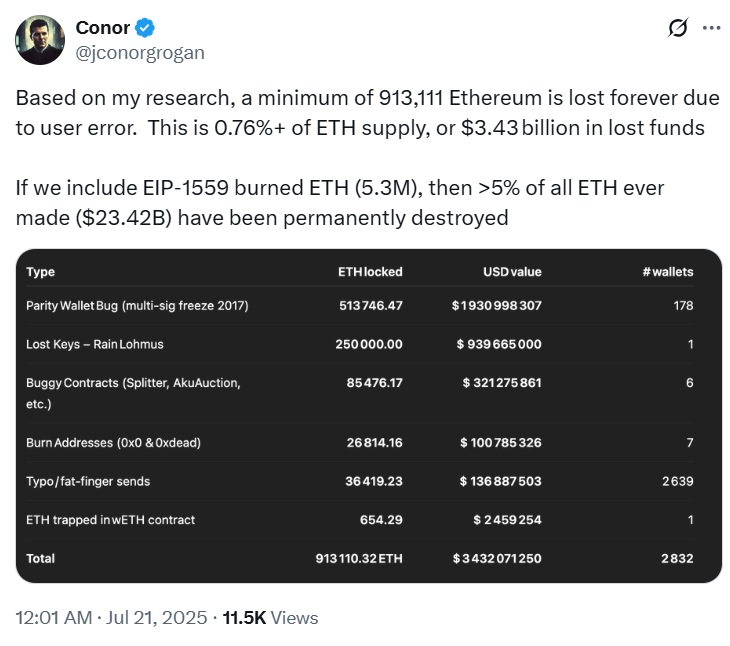Click the display name Conor
The width and height of the screenshot is (730, 646).
pos(102,28)
